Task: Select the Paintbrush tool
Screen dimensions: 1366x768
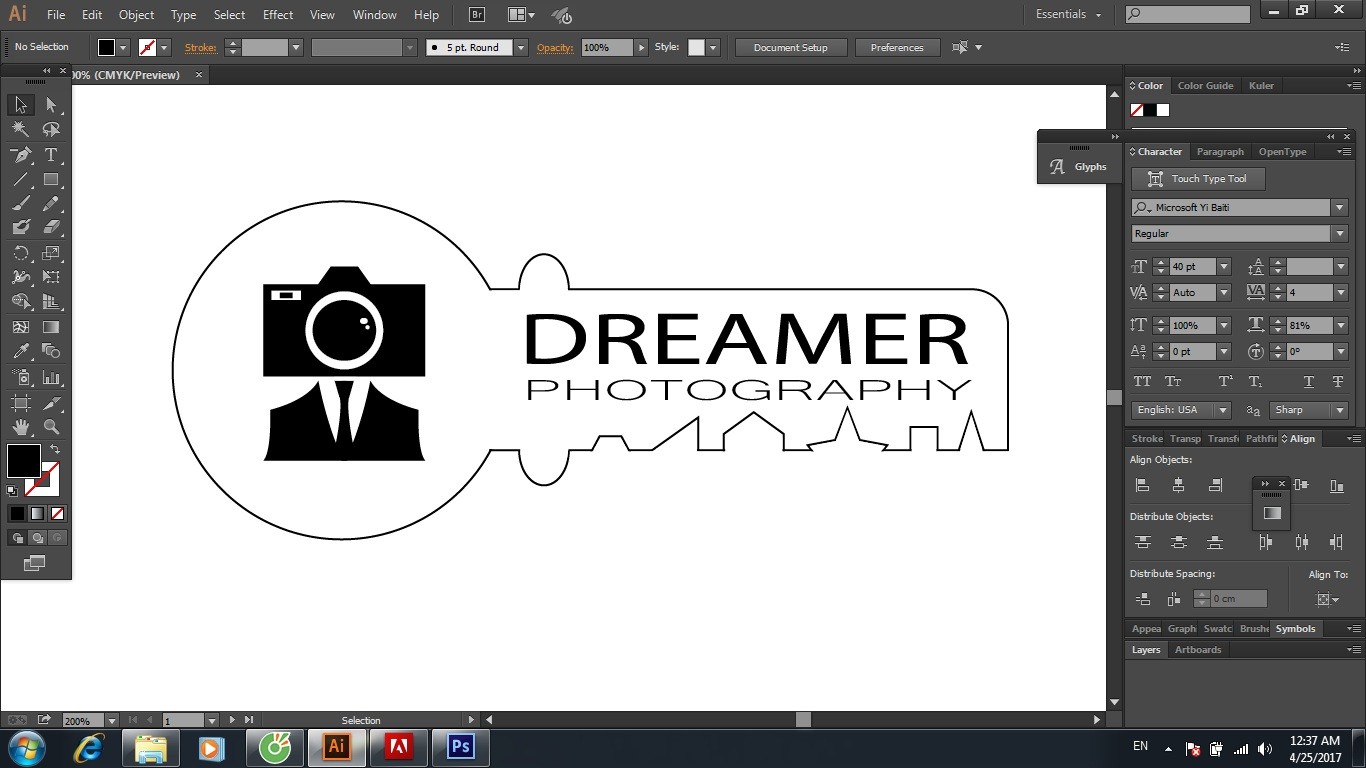Action: pyautogui.click(x=20, y=204)
